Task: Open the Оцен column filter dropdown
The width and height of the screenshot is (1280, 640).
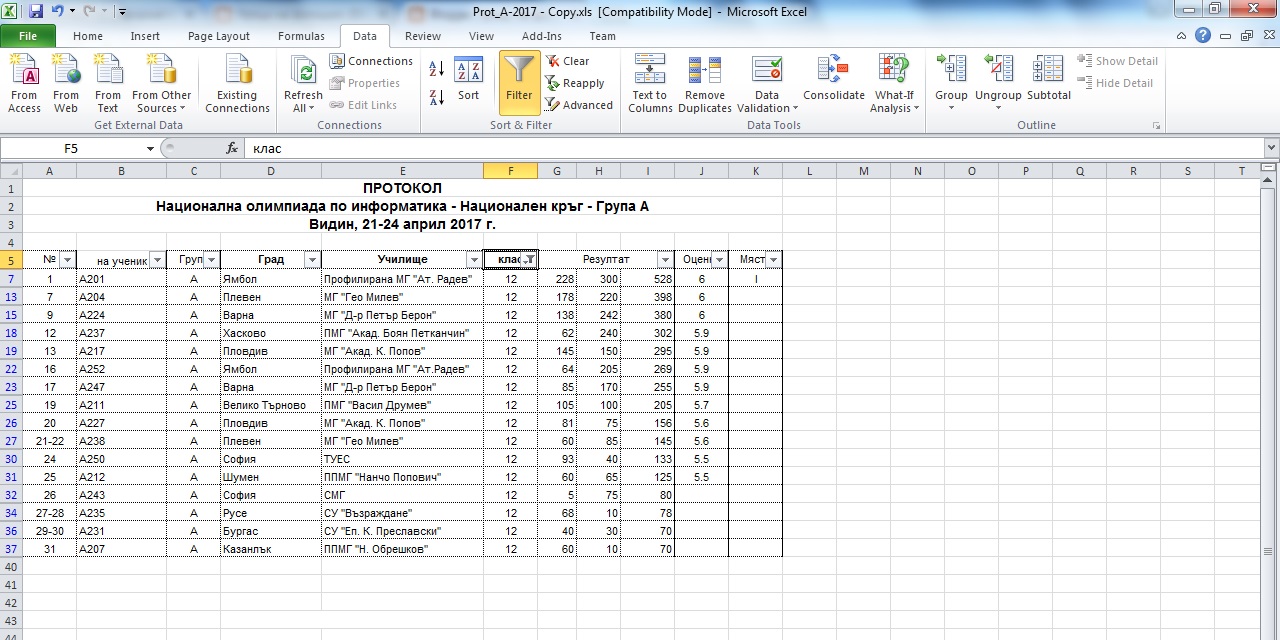Action: click(719, 260)
